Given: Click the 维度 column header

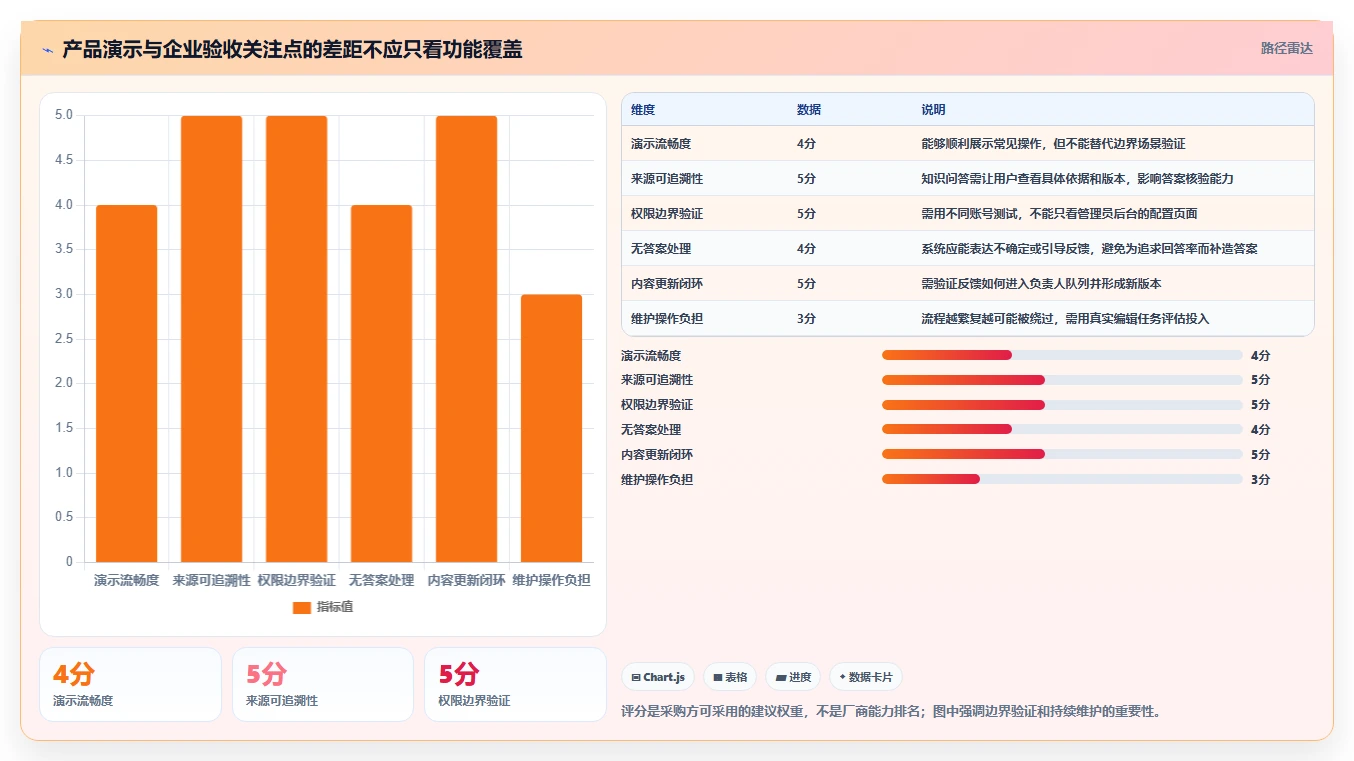Looking at the screenshot, I should pos(643,110).
